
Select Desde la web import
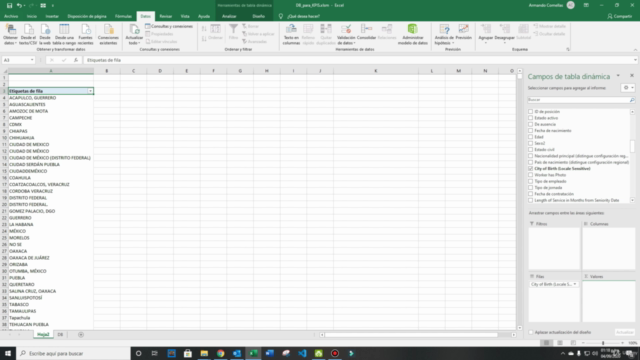[45, 34]
